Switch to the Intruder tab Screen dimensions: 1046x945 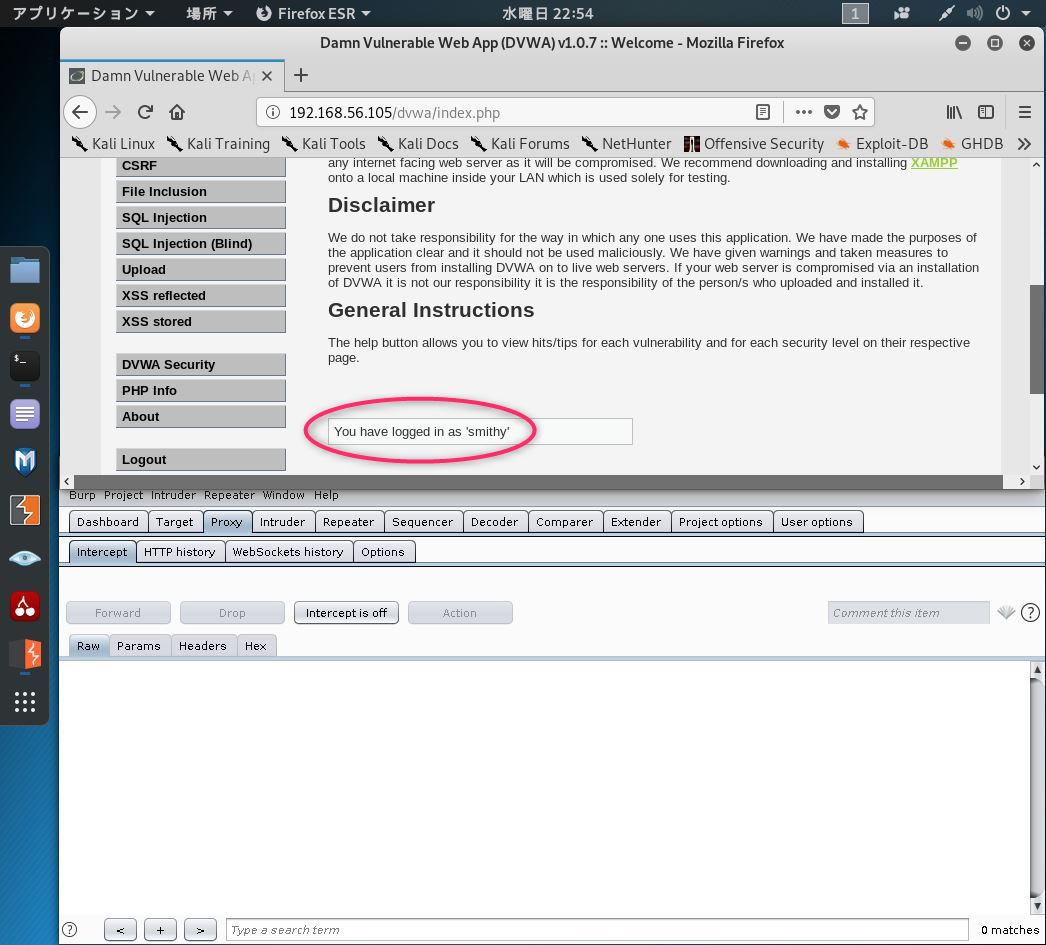282,522
